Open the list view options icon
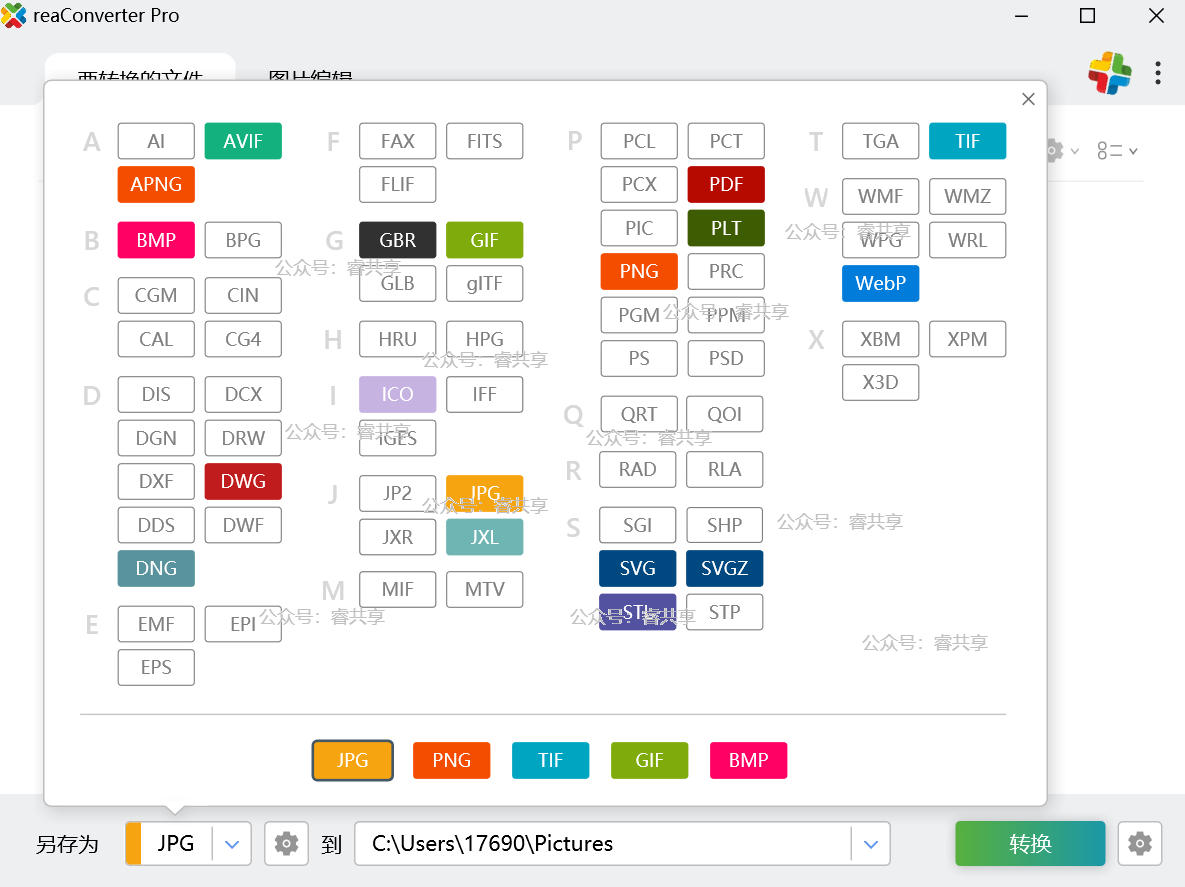Screen dimensions: 1185x887 click(1116, 151)
